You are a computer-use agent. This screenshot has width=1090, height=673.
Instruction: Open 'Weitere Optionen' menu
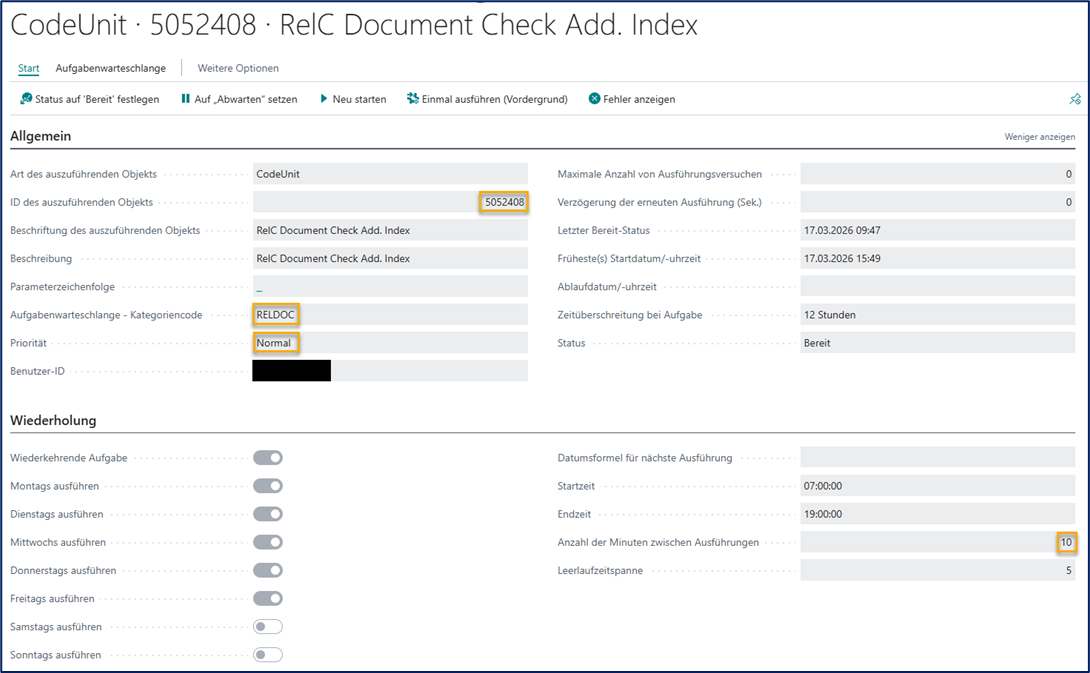(x=238, y=68)
